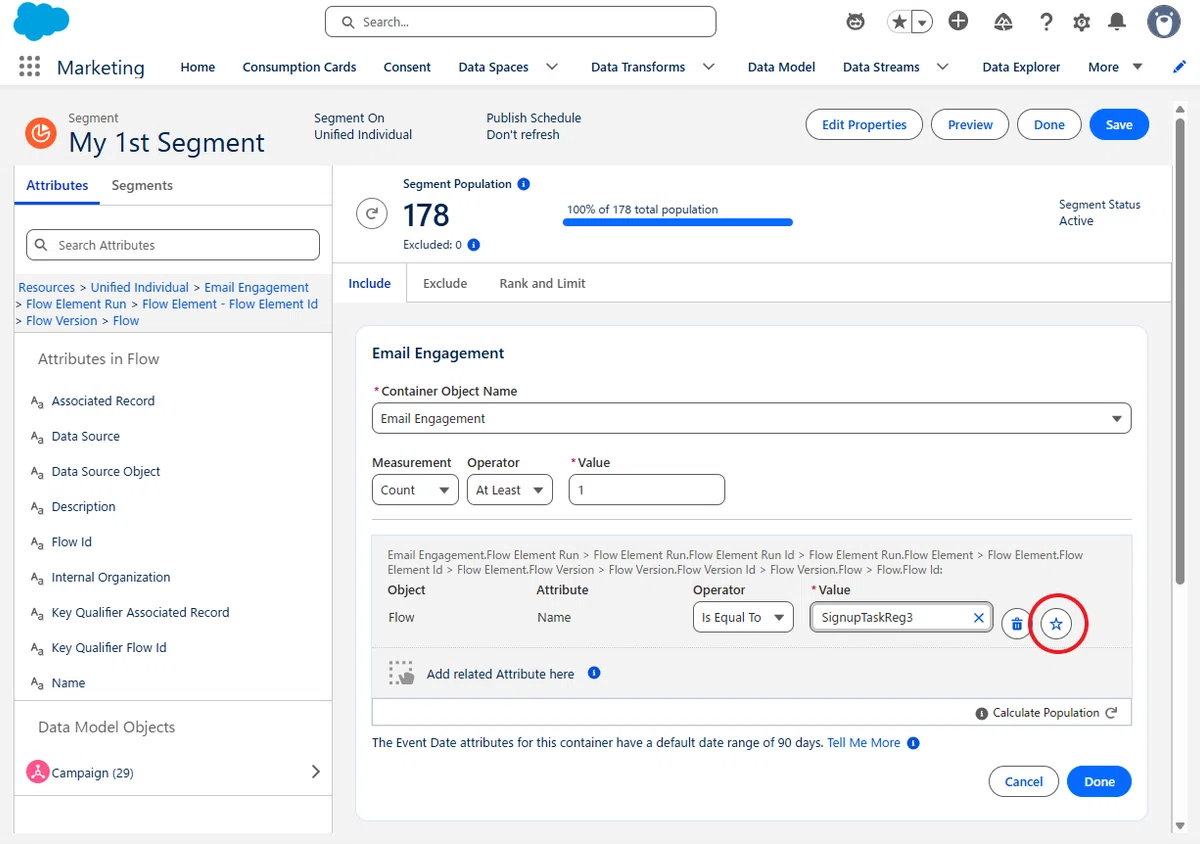Switch to the Exclude tab
1200x844 pixels.
[x=445, y=283]
